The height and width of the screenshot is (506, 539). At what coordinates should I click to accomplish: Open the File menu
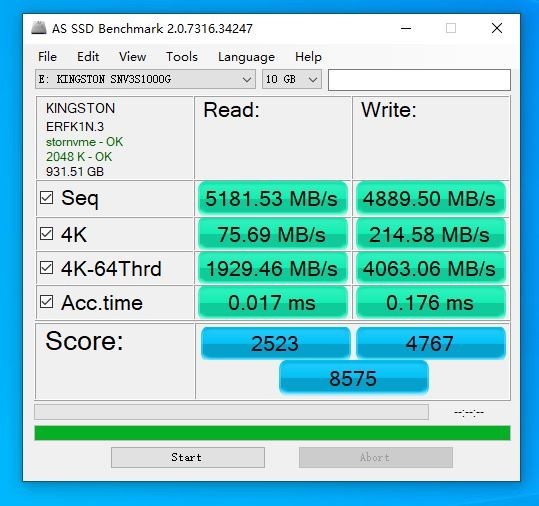point(47,57)
